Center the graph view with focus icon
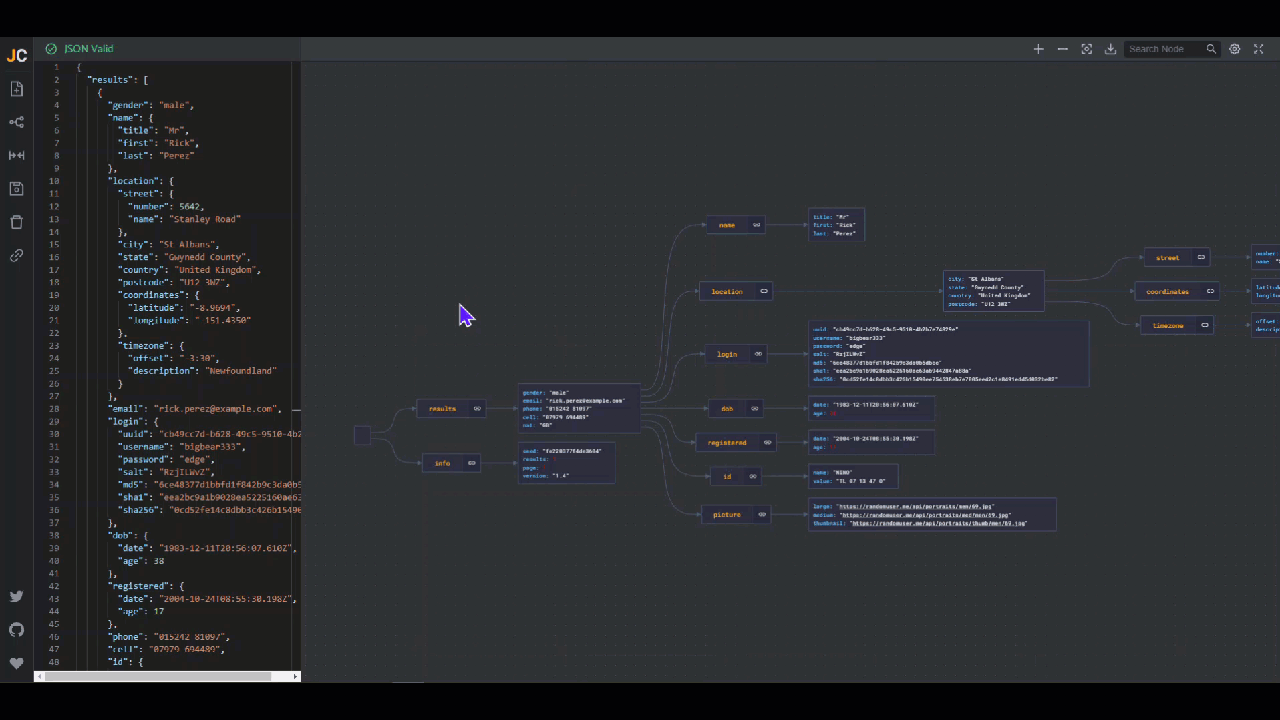 [1086, 49]
